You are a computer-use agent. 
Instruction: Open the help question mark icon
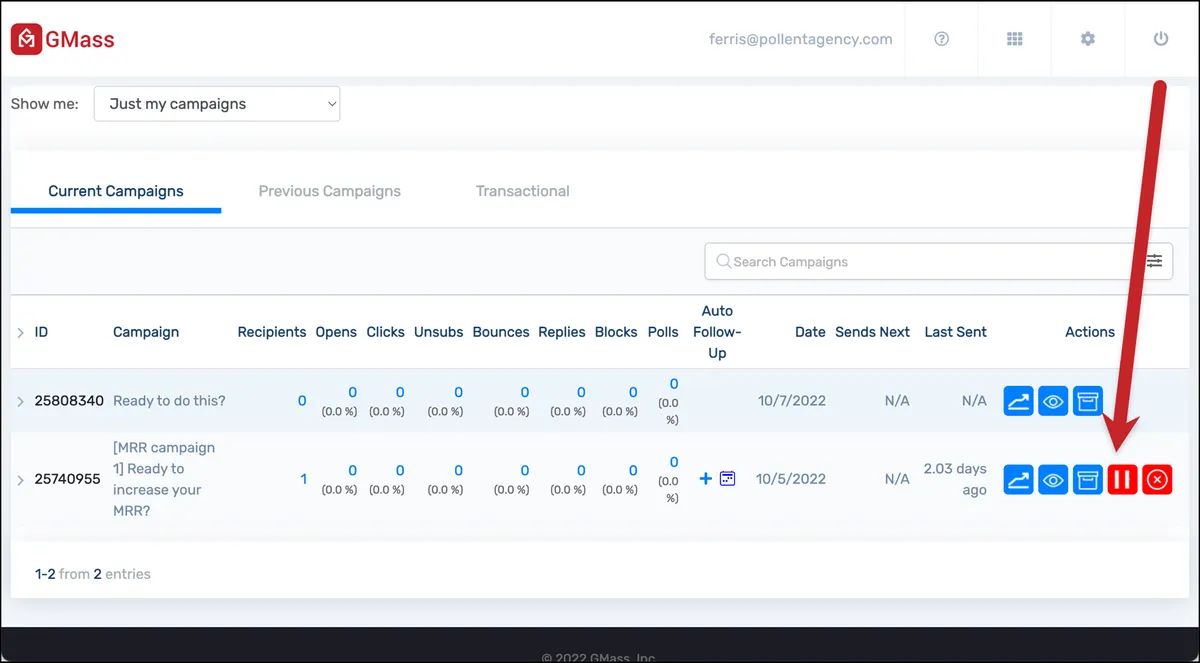point(941,39)
